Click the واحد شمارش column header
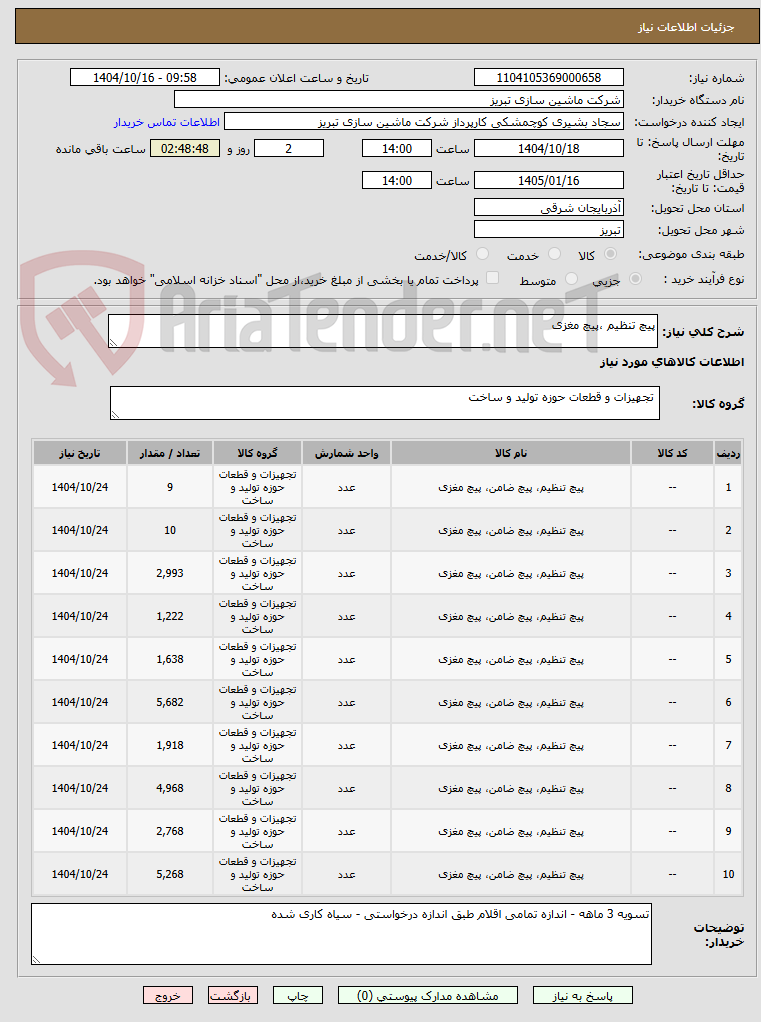The height and width of the screenshot is (1022, 761). pyautogui.click(x=346, y=453)
